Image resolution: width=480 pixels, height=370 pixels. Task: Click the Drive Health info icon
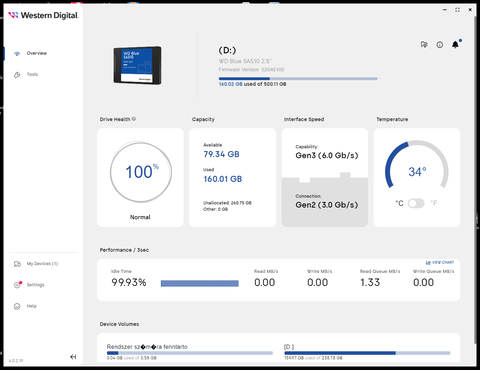coord(134,119)
